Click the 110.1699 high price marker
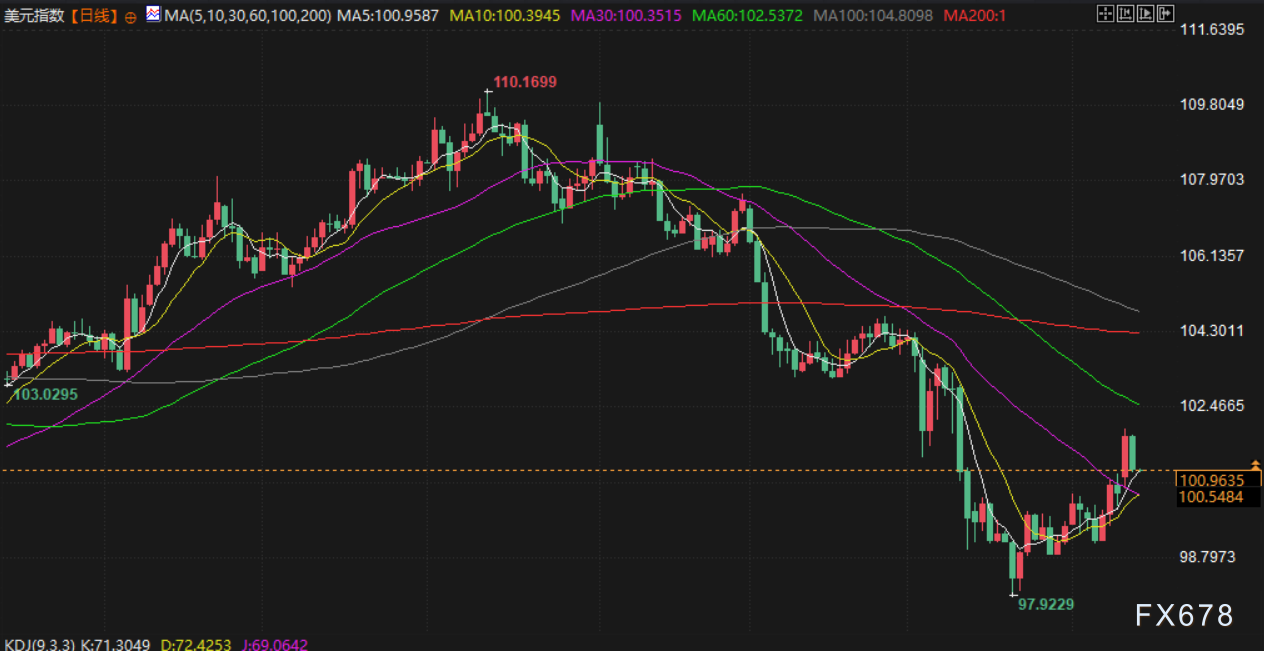This screenshot has width=1264, height=651. [x=525, y=82]
